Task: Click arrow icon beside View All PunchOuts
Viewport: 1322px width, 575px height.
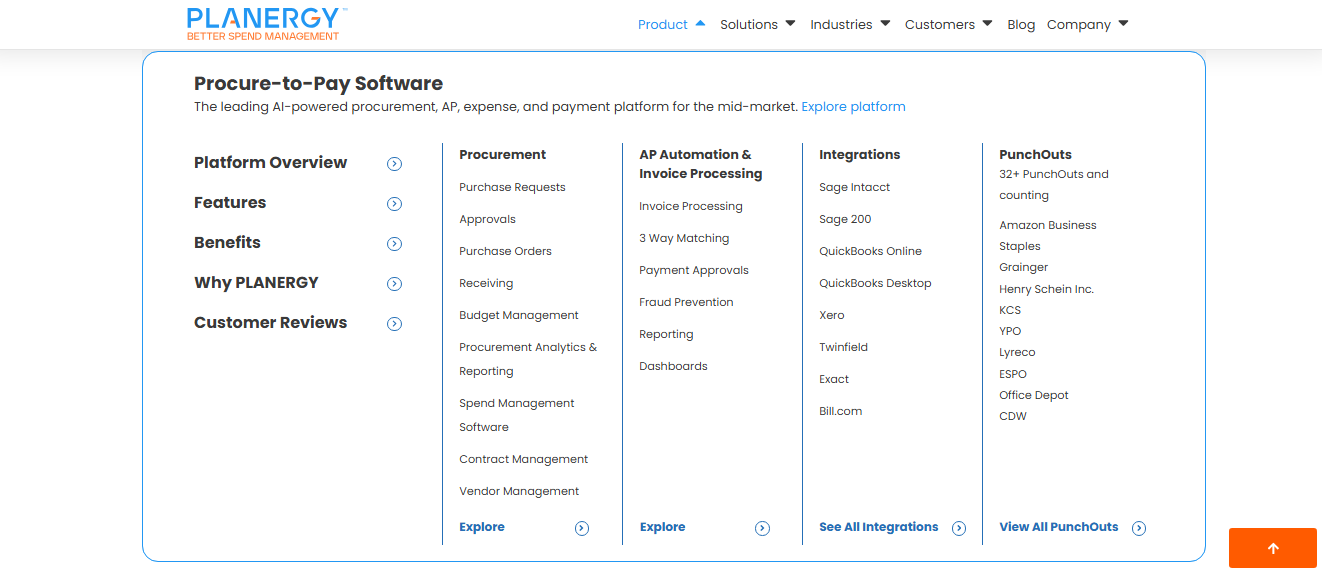Action: coord(1139,528)
